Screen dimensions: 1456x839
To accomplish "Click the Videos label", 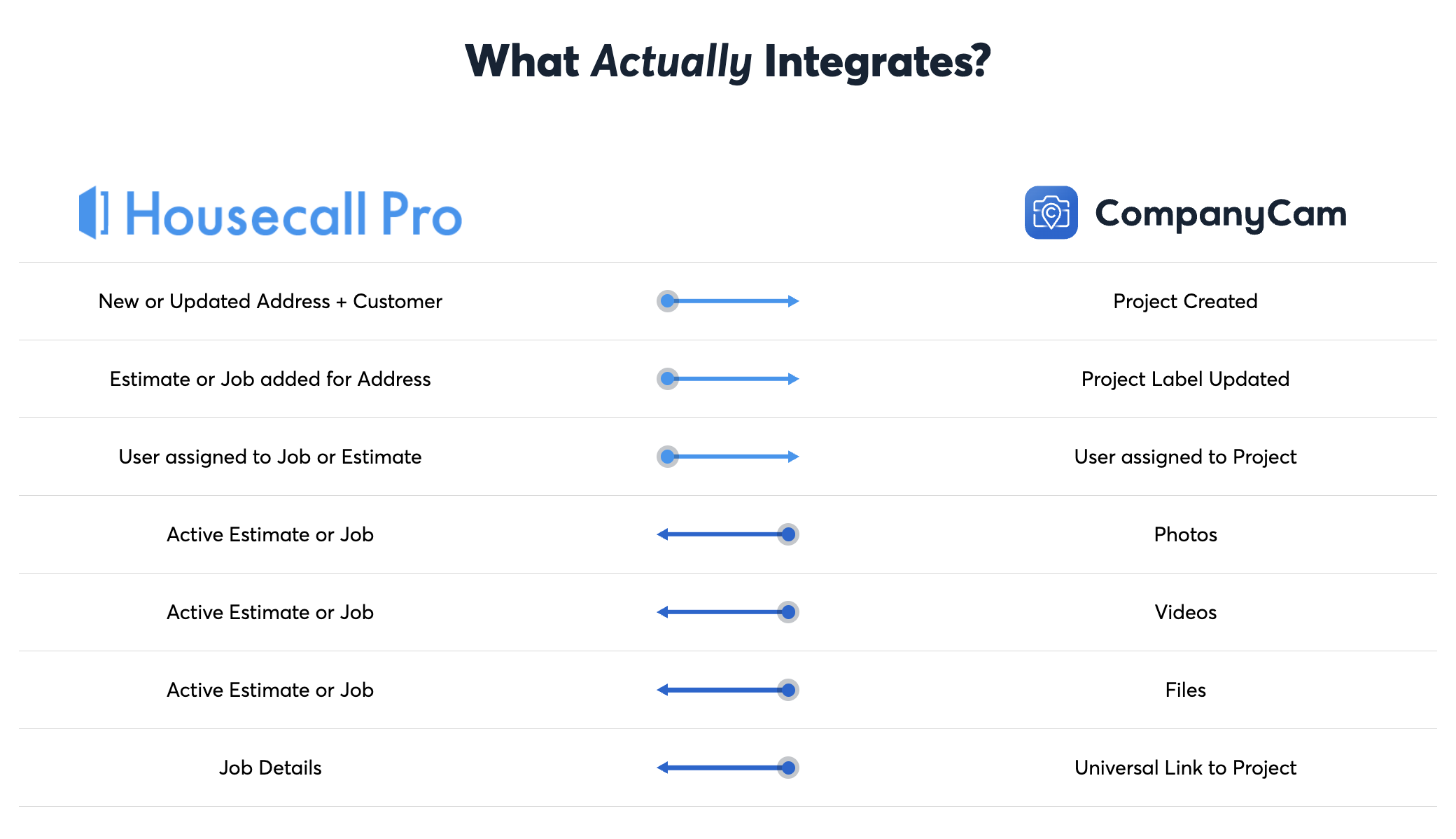I will click(x=1185, y=612).
